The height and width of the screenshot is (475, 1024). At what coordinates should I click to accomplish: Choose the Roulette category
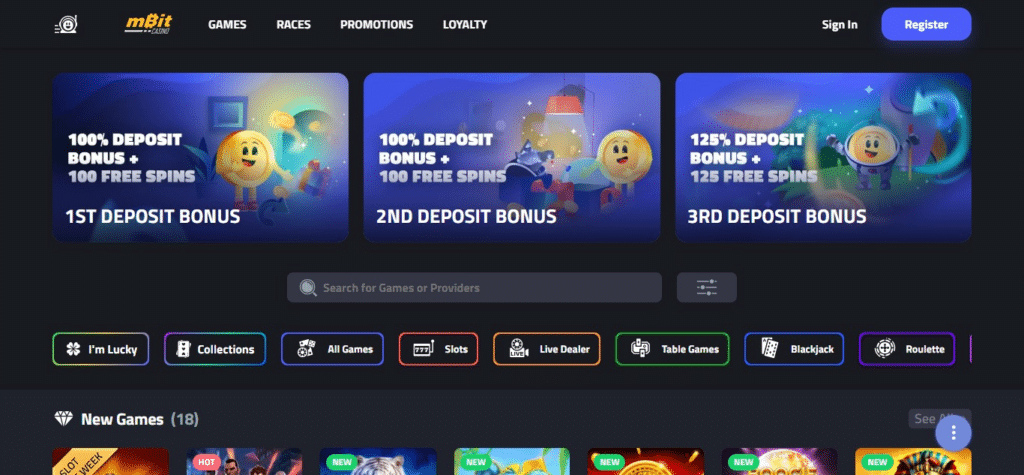tap(907, 349)
